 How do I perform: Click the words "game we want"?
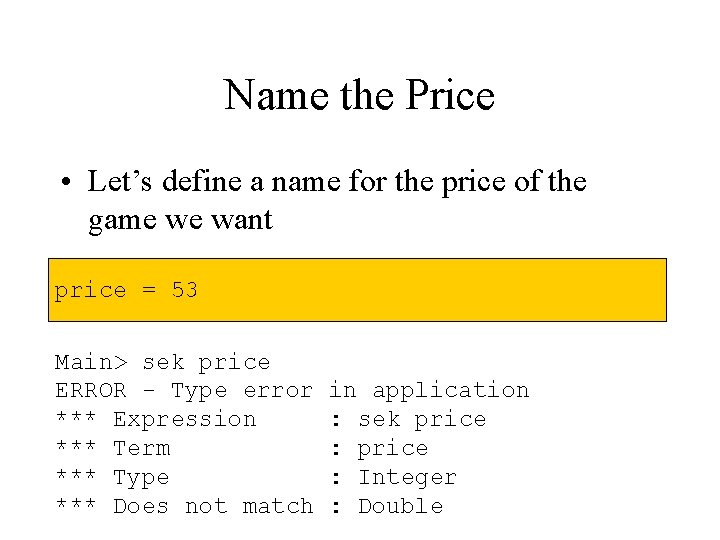pos(180,219)
